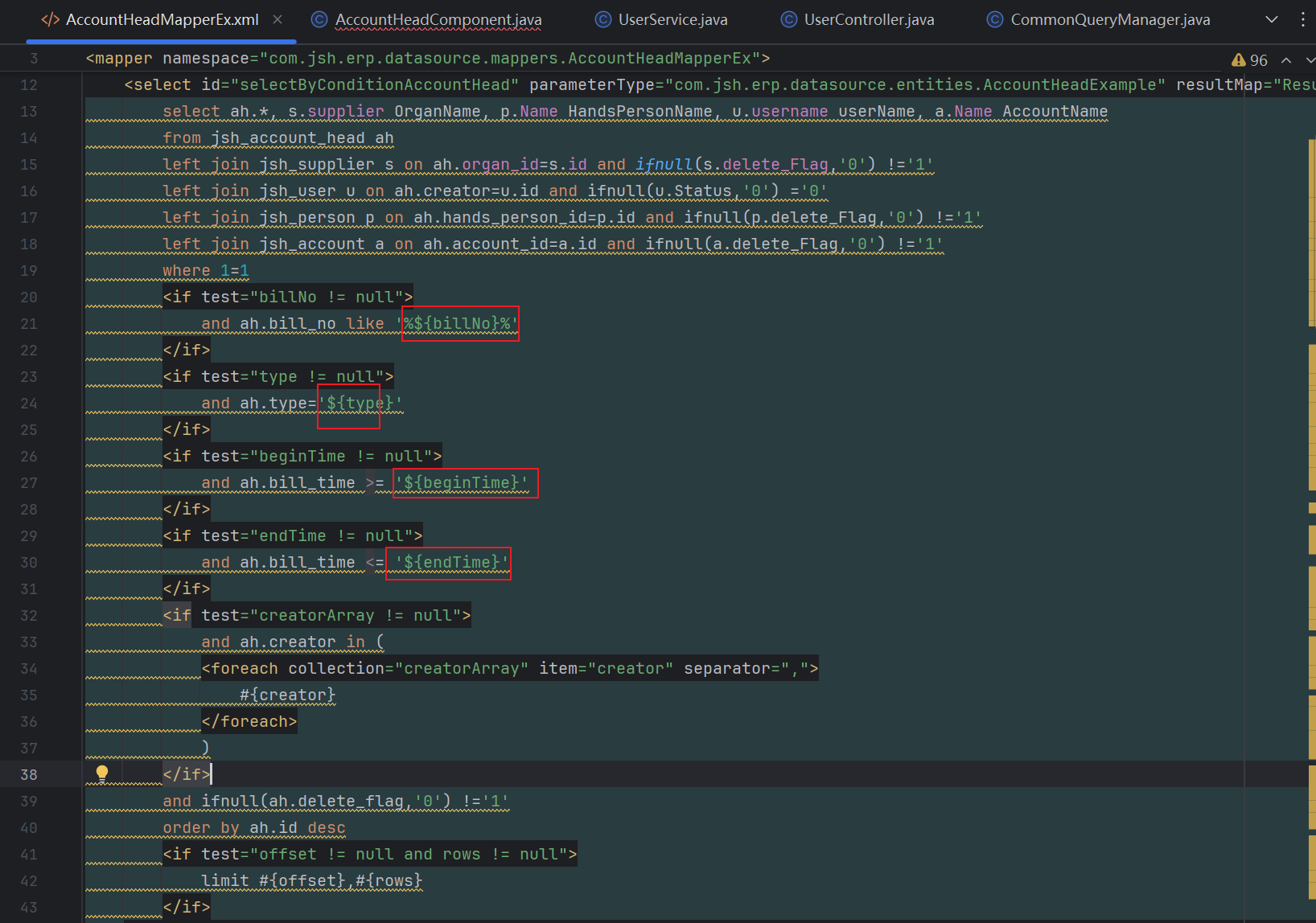Show the hidden editor tabs dropdown list

click(x=1272, y=19)
